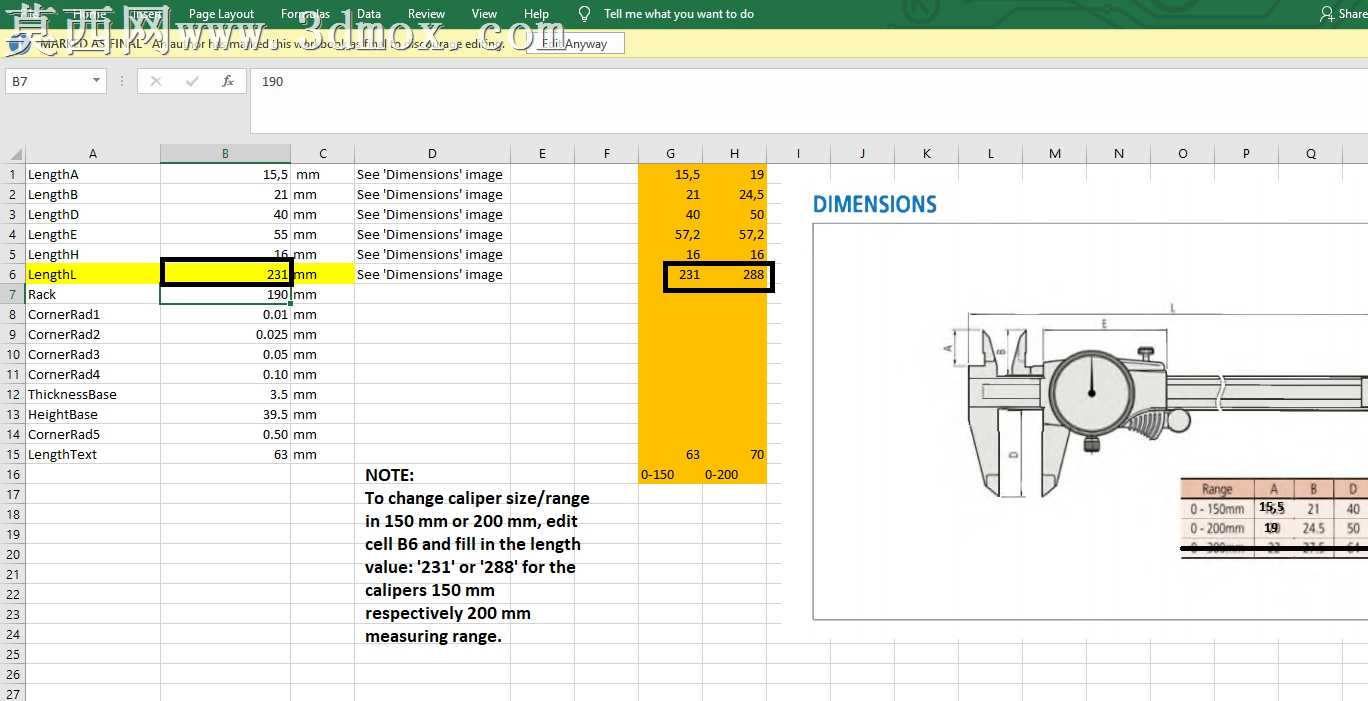Select the 0-200 label cell
The image size is (1368, 701).
[x=734, y=474]
